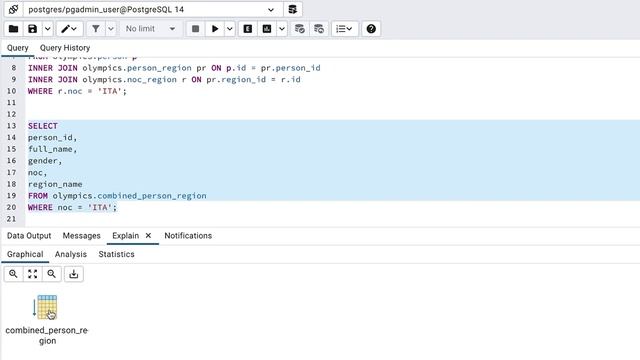The image size is (640, 360).
Task: Open the edit pencil menu
Action: 69,29
